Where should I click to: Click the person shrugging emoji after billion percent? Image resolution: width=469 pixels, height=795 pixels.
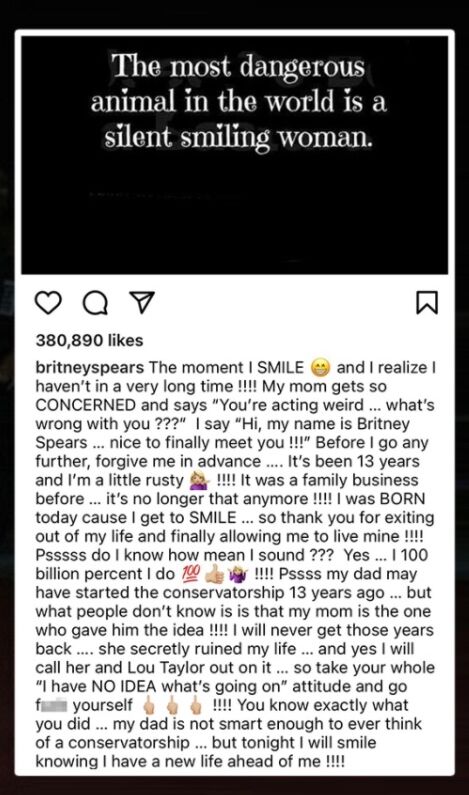(x=238, y=574)
